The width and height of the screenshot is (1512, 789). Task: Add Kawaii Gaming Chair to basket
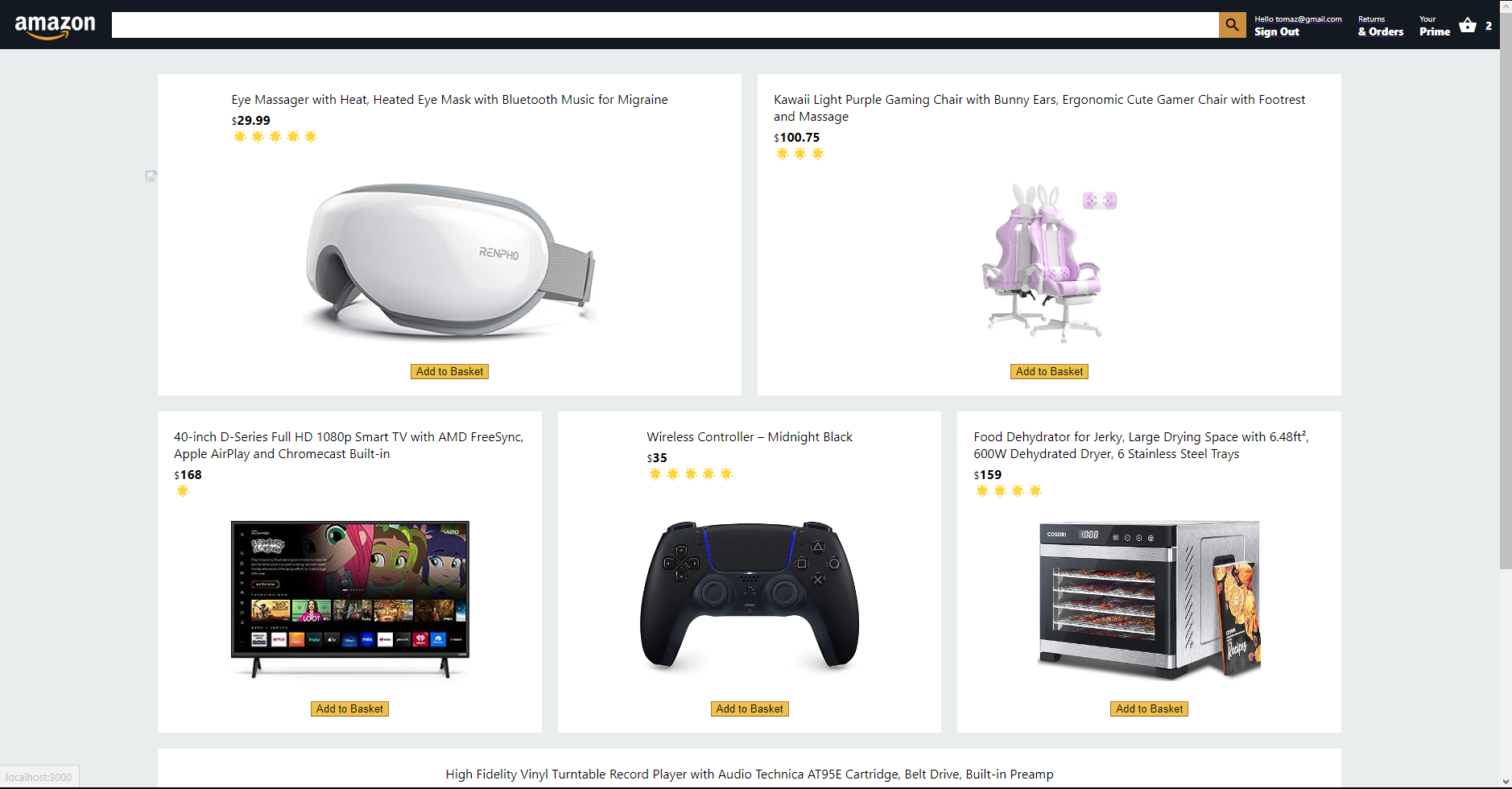coord(1049,371)
